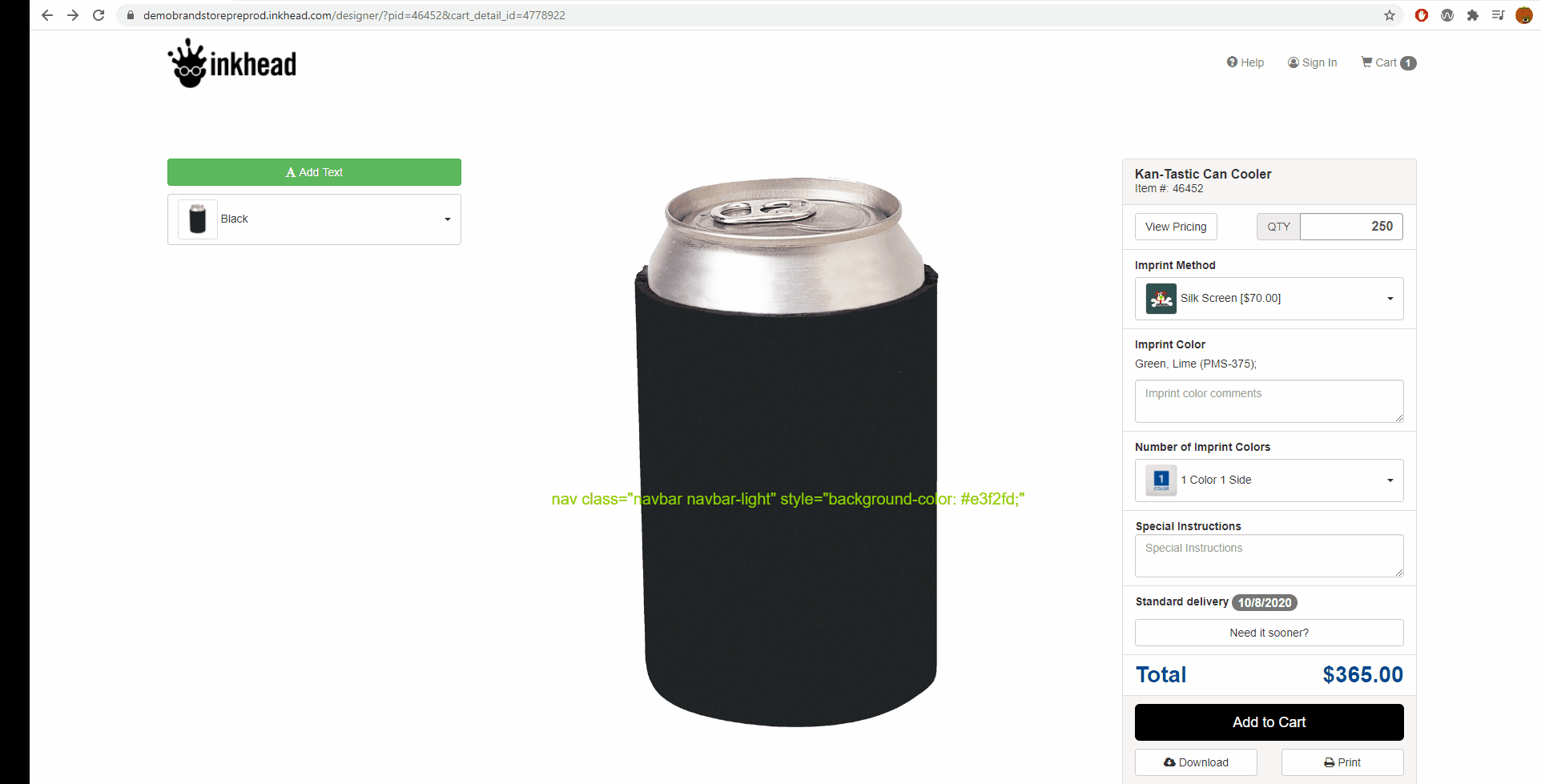Click the browser back arrow

pos(47,15)
